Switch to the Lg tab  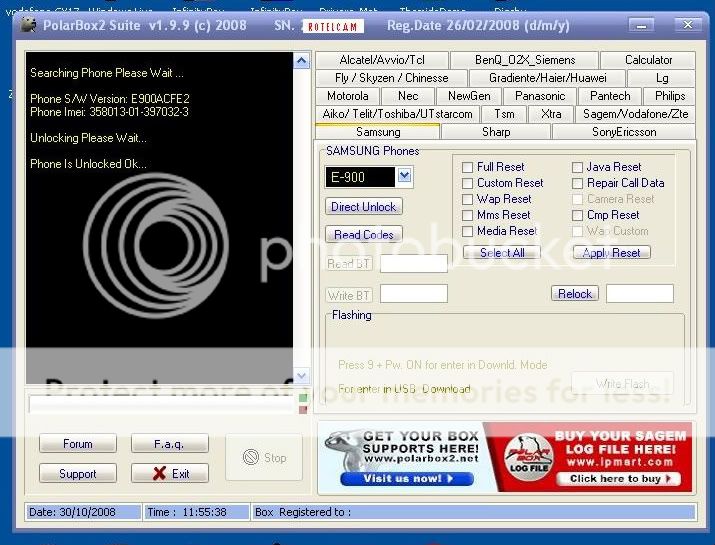coord(661,78)
